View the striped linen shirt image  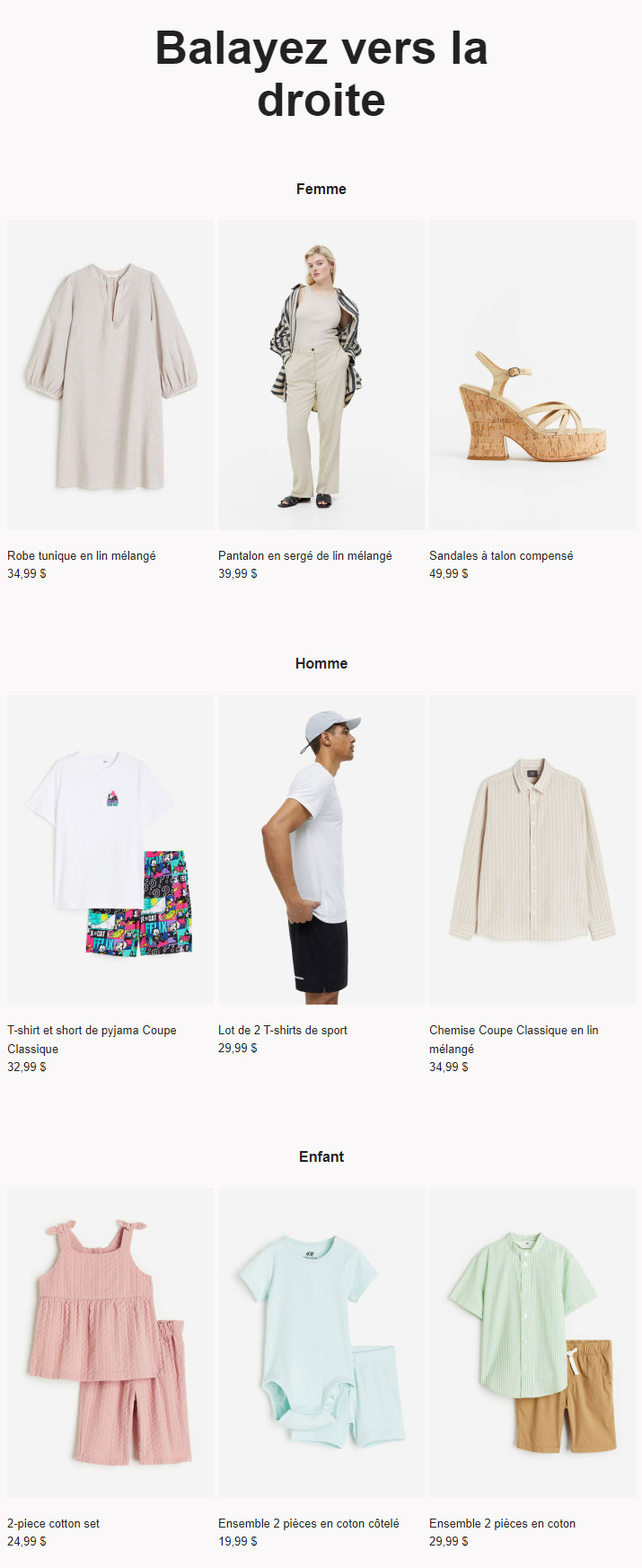(x=532, y=849)
